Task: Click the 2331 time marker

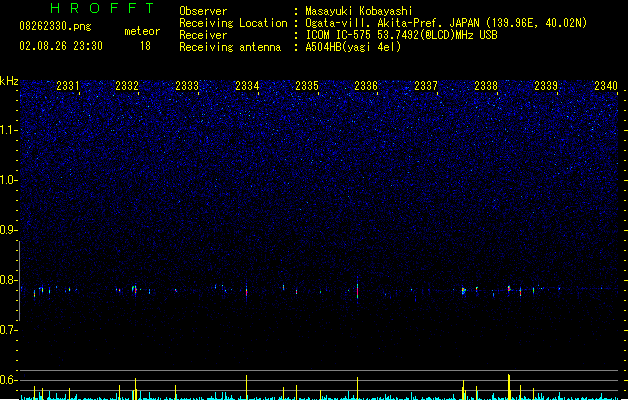Action: [67, 86]
